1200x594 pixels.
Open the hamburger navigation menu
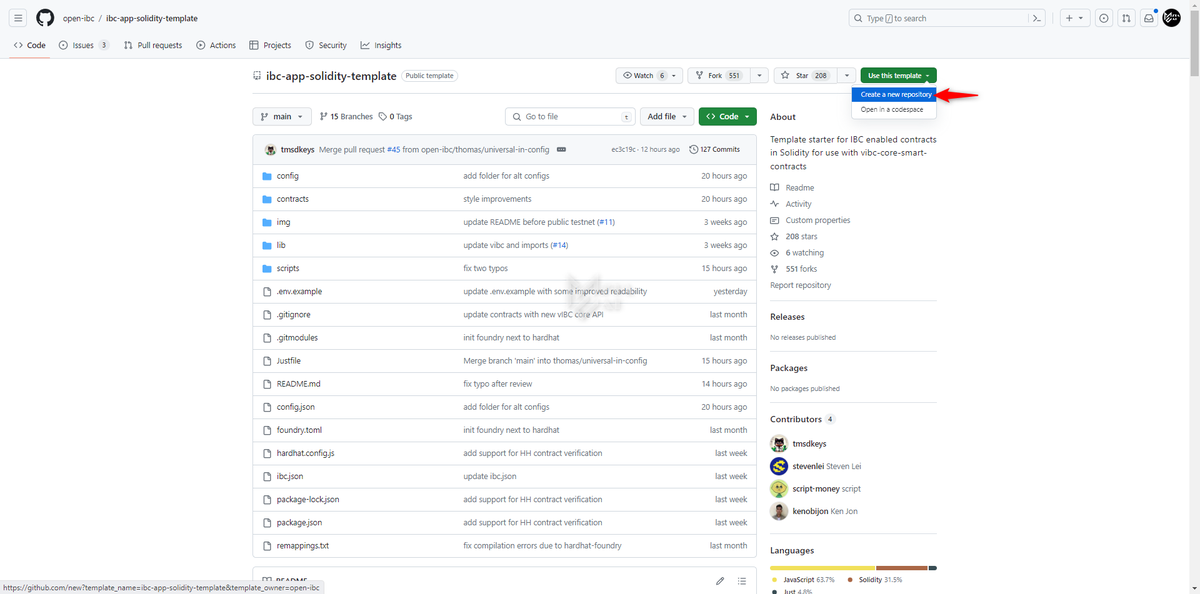tap(19, 18)
